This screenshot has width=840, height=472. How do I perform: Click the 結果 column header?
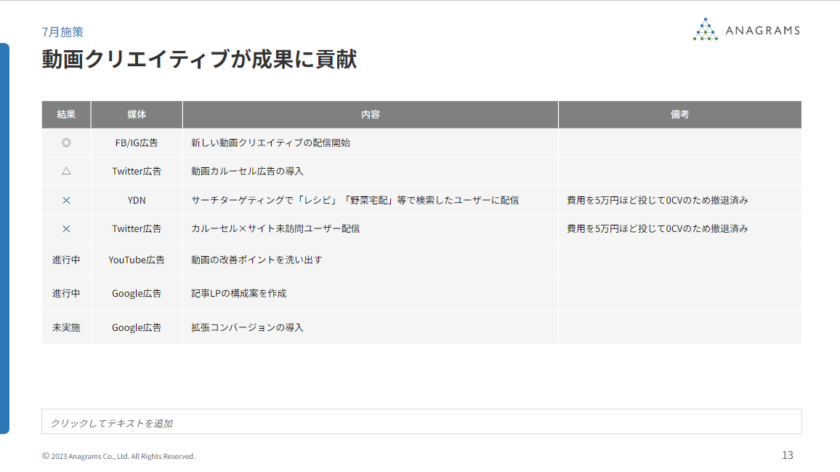tap(66, 115)
